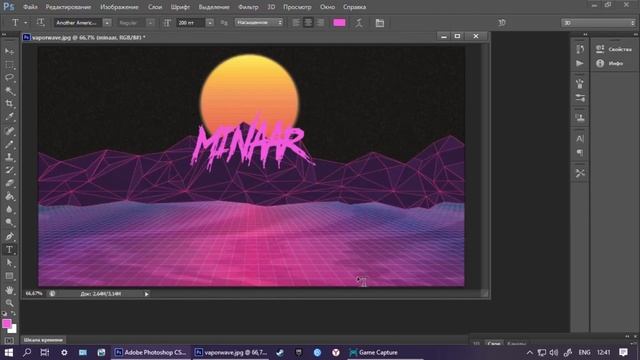The image size is (640, 360).
Task: Select the Hand tool
Action: (9, 290)
